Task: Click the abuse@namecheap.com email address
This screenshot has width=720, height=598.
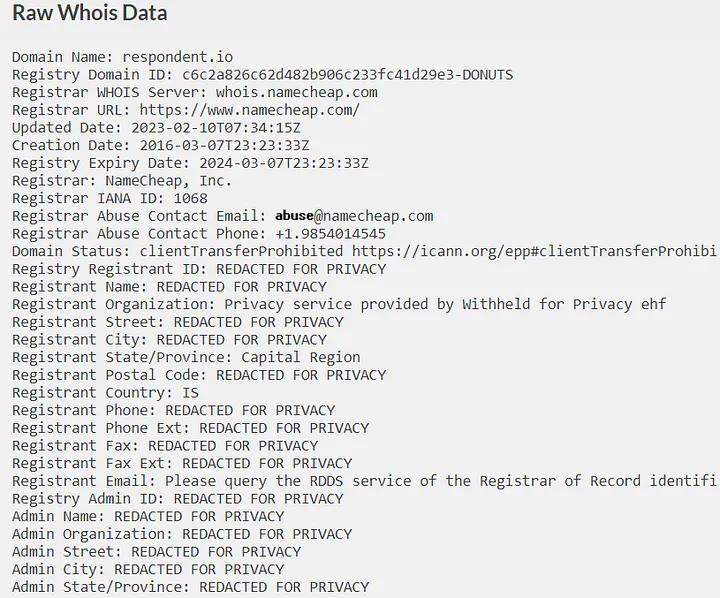Action: tap(354, 216)
